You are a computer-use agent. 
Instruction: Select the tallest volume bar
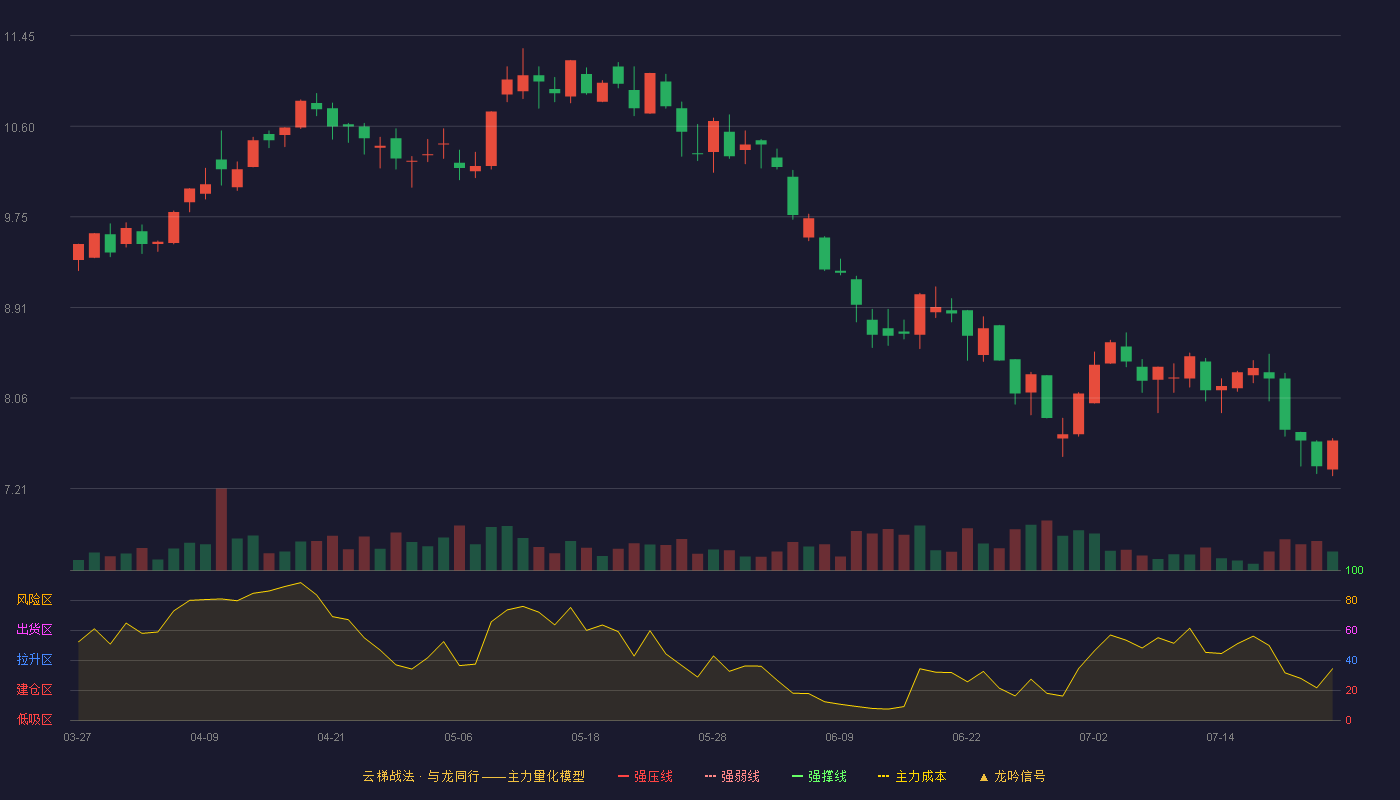221,529
